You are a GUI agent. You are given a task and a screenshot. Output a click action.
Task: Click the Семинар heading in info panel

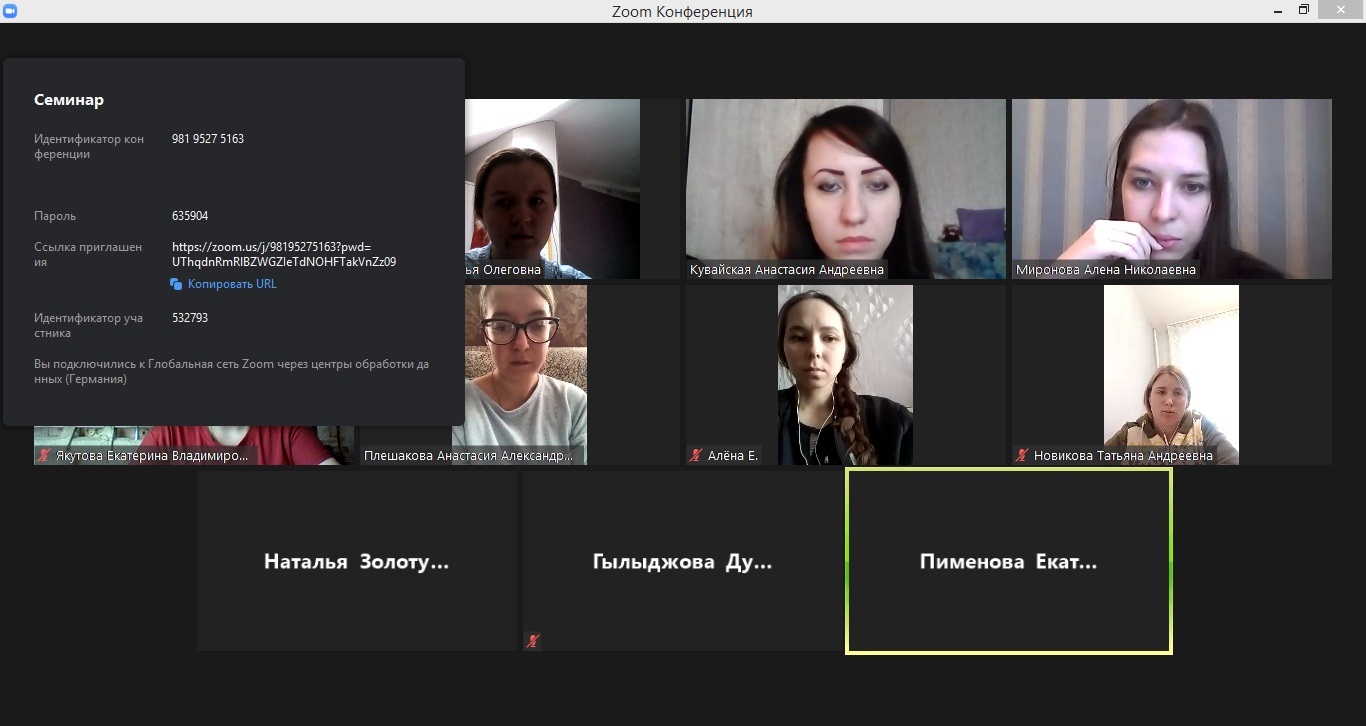click(69, 100)
